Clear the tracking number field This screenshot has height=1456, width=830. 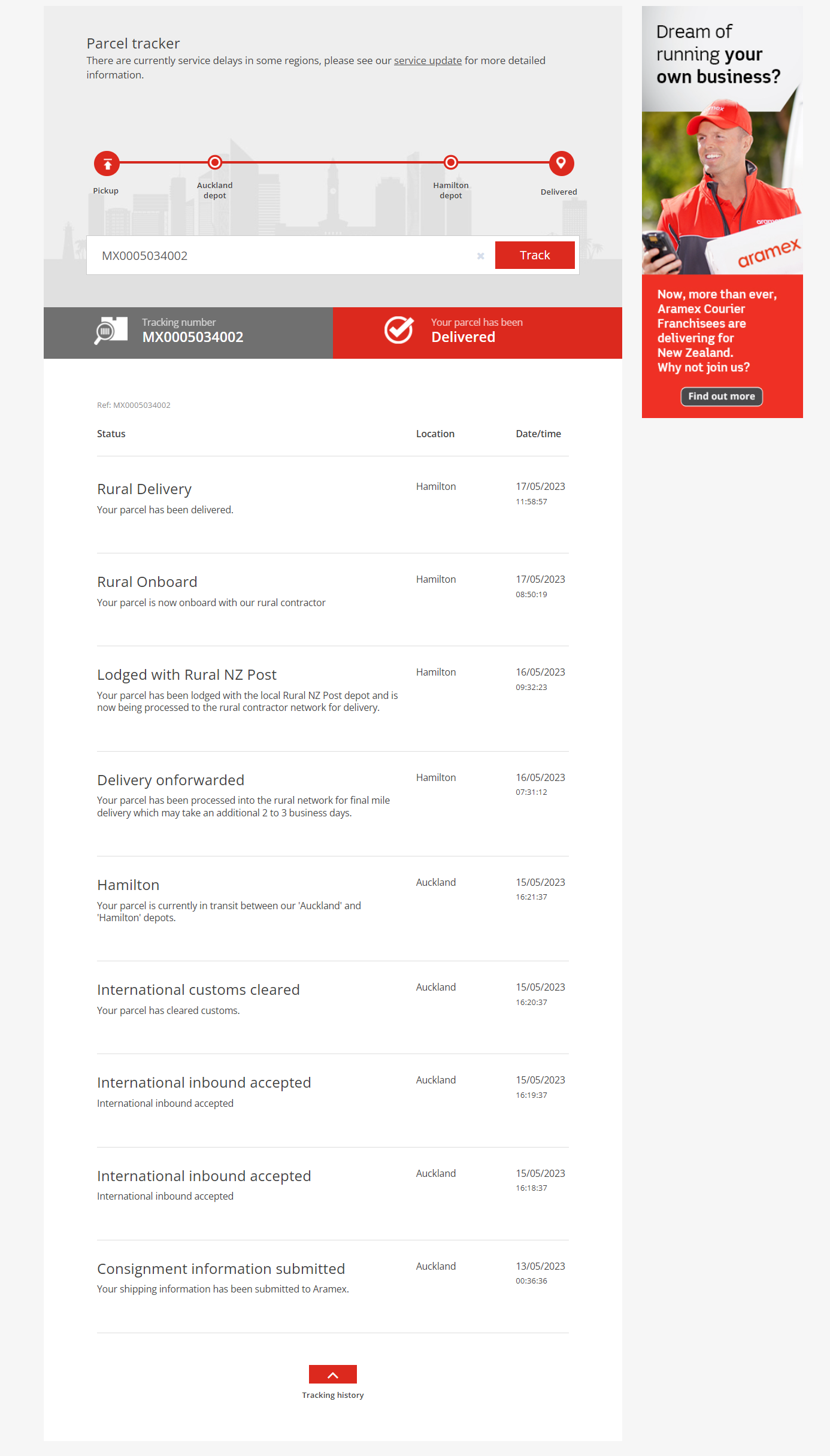pyautogui.click(x=480, y=256)
